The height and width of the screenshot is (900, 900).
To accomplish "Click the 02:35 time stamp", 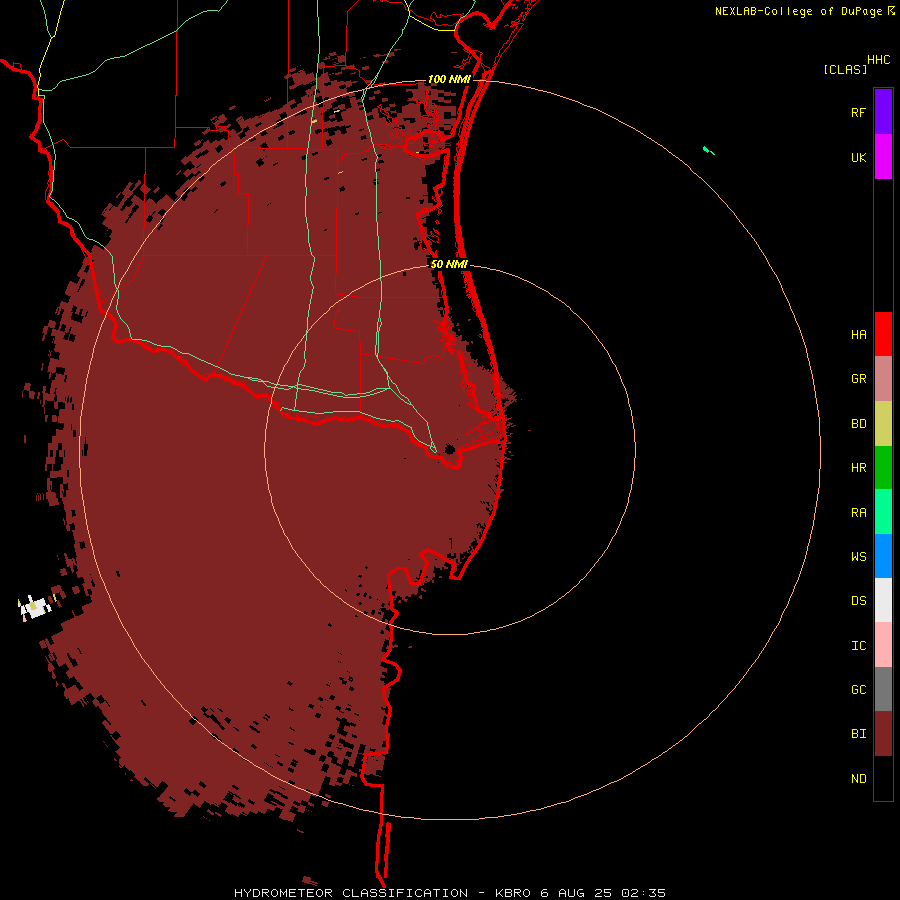I will point(643,893).
